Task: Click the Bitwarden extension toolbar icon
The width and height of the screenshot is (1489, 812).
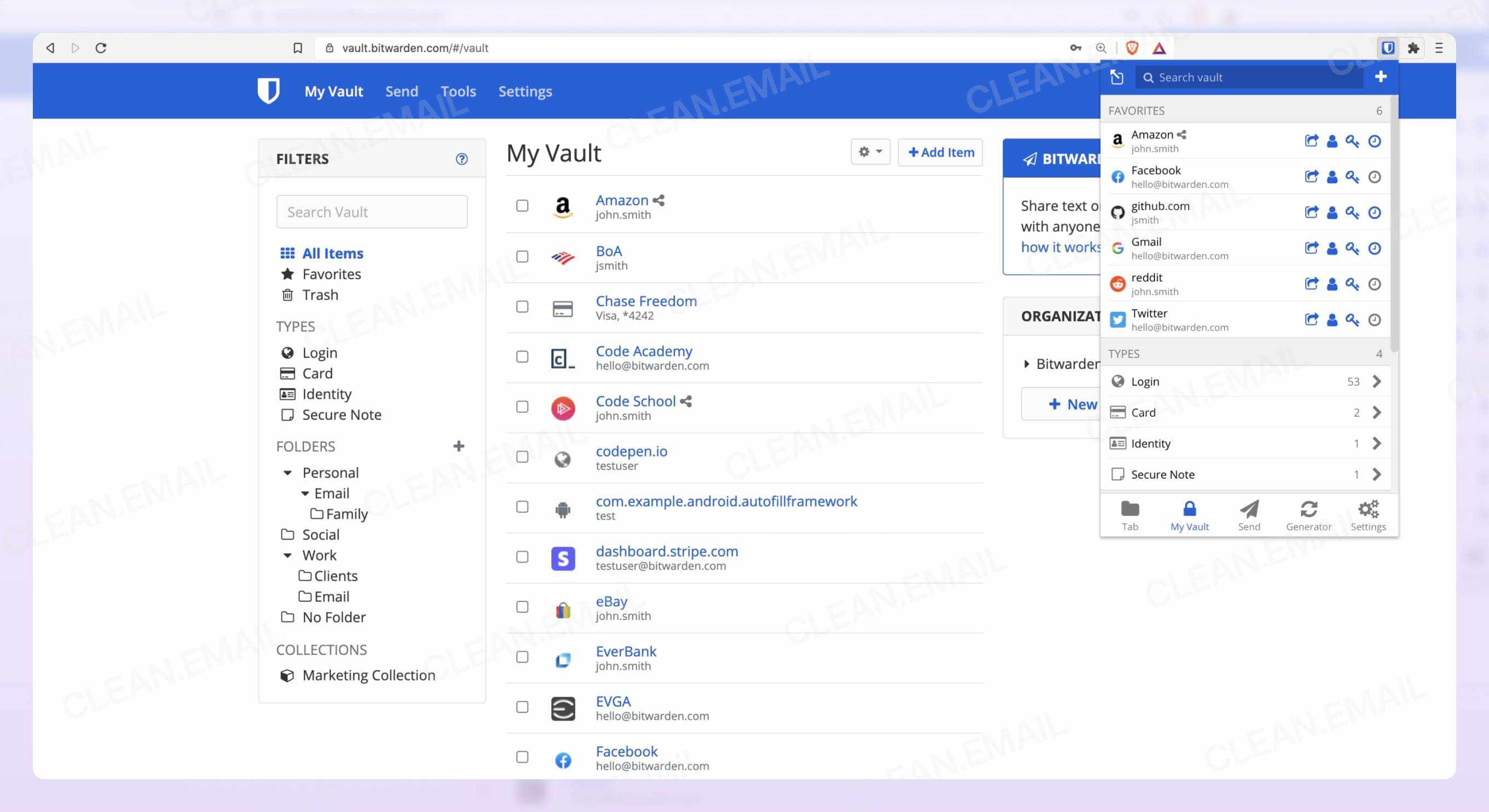Action: click(x=1387, y=48)
